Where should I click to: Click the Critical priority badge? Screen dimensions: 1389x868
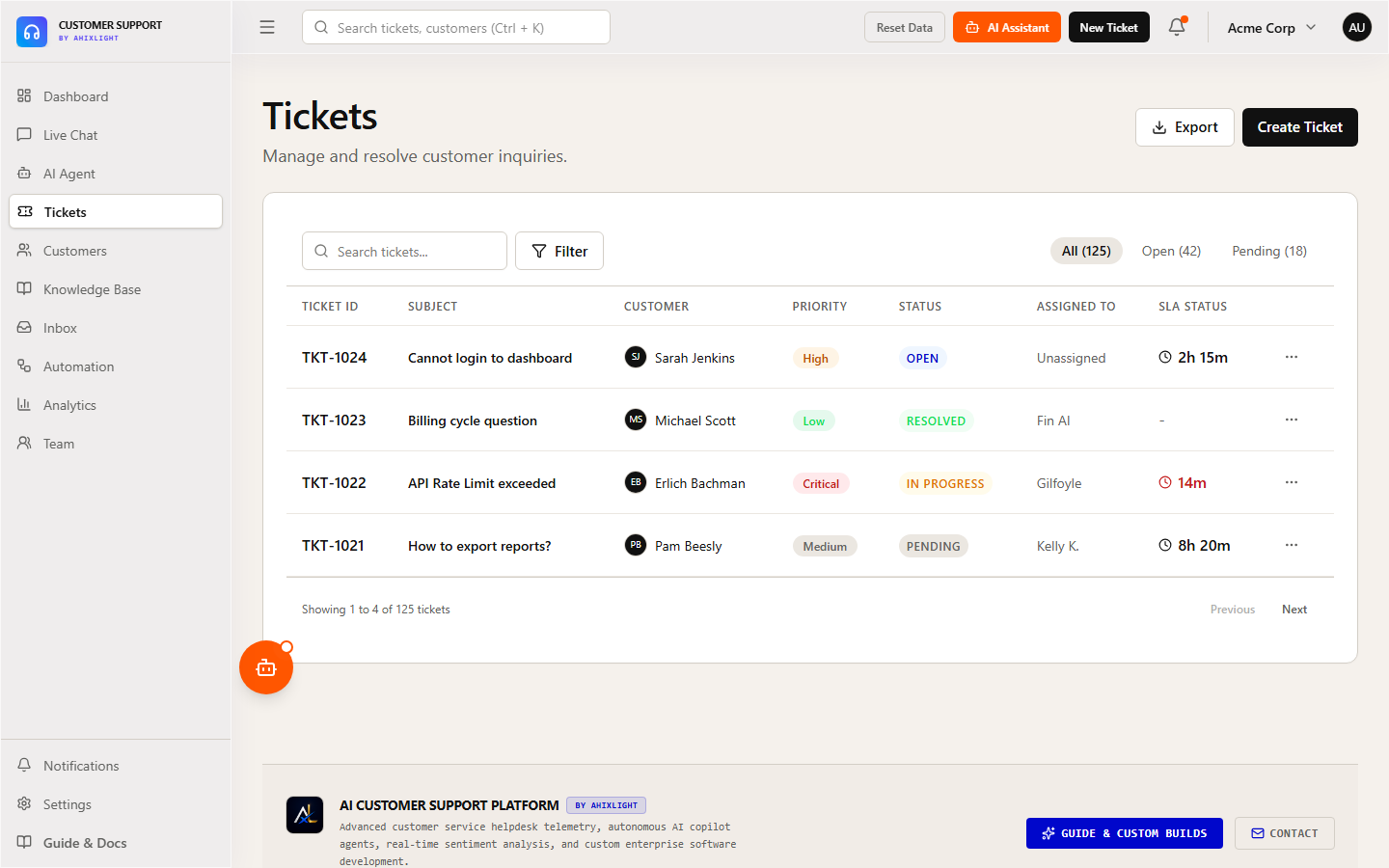821,483
